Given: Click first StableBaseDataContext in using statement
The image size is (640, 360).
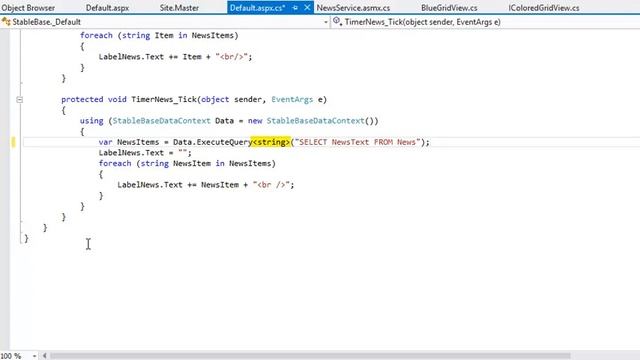Looking at the screenshot, I should coord(161,121).
